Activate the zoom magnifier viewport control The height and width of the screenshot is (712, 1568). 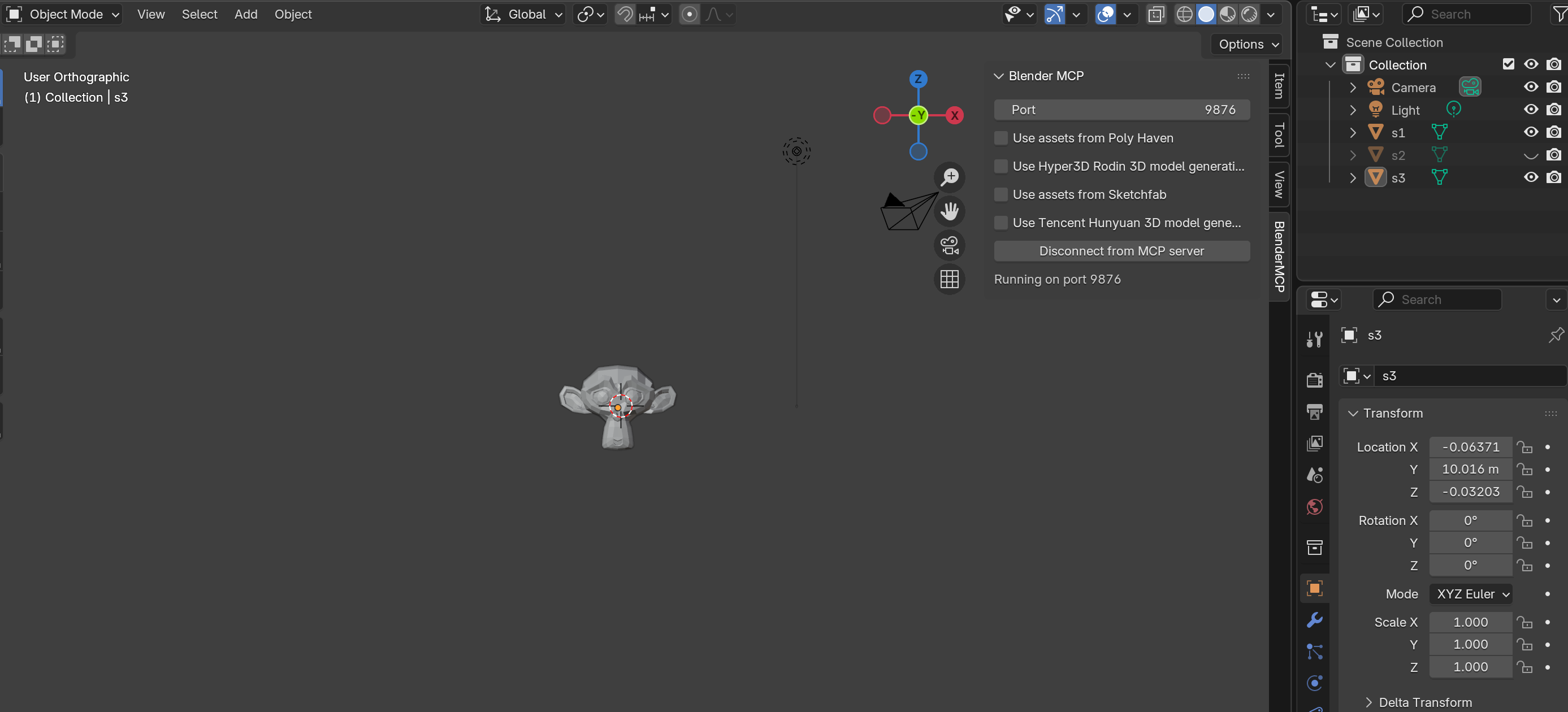pyautogui.click(x=950, y=177)
